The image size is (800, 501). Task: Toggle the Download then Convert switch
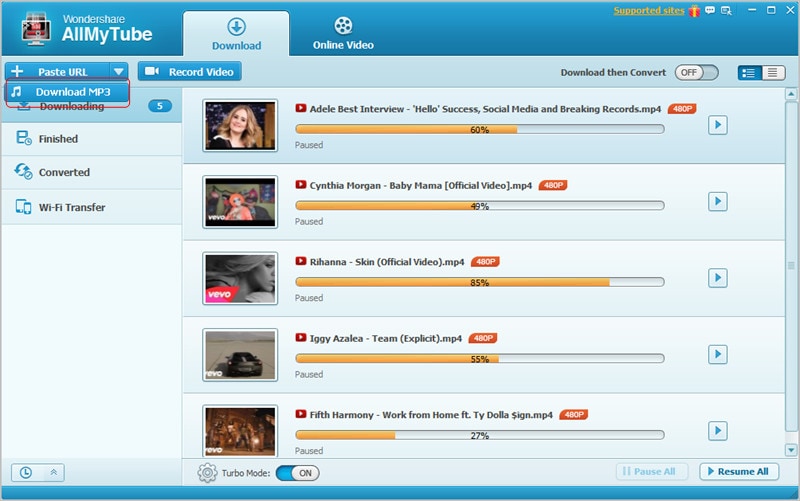tap(696, 72)
